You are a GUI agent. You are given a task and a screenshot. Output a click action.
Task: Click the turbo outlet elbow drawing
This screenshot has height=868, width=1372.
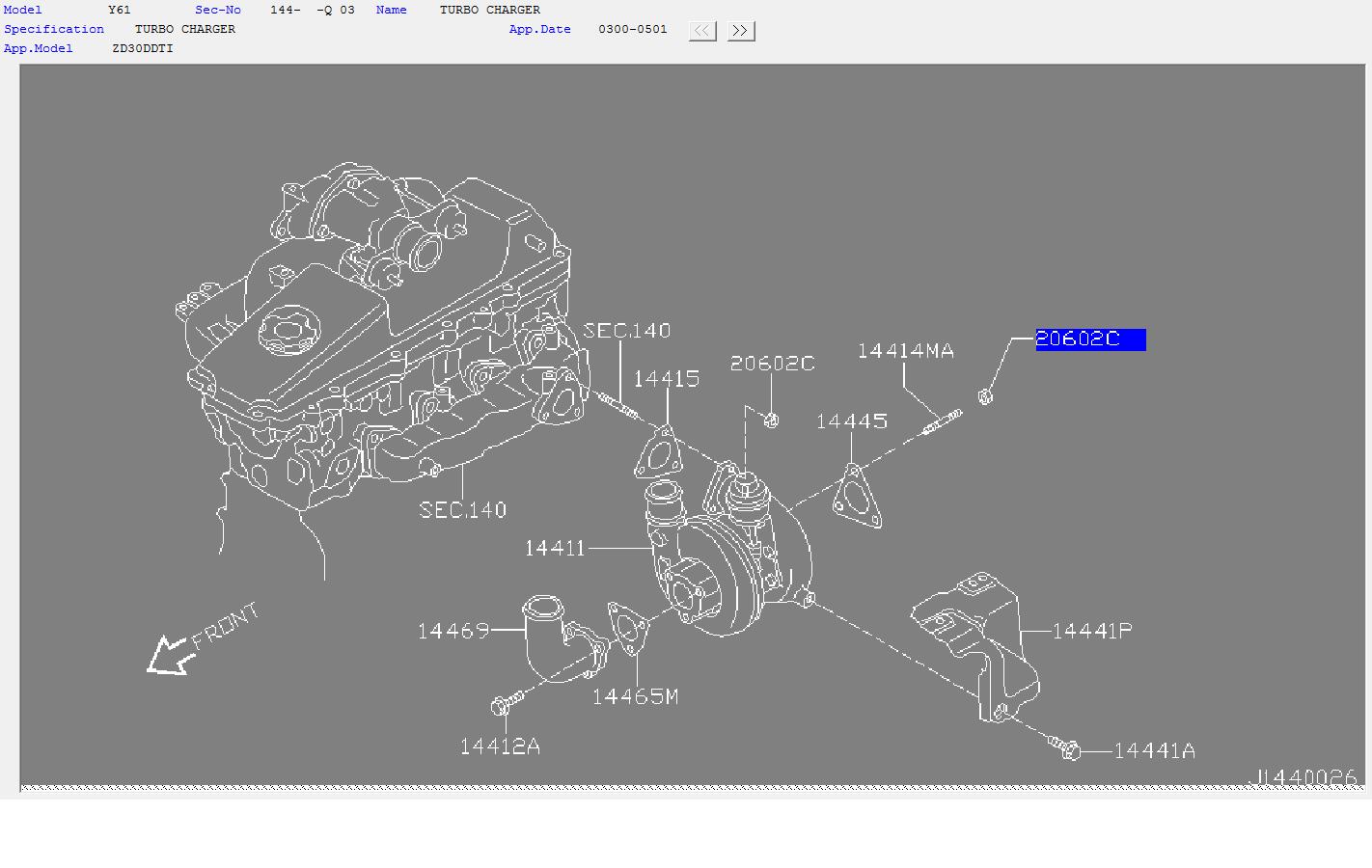click(564, 640)
